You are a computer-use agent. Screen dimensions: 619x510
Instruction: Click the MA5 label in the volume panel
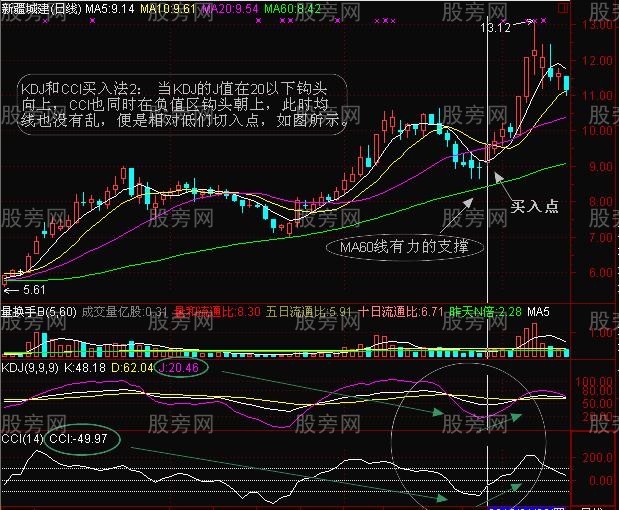(x=538, y=312)
